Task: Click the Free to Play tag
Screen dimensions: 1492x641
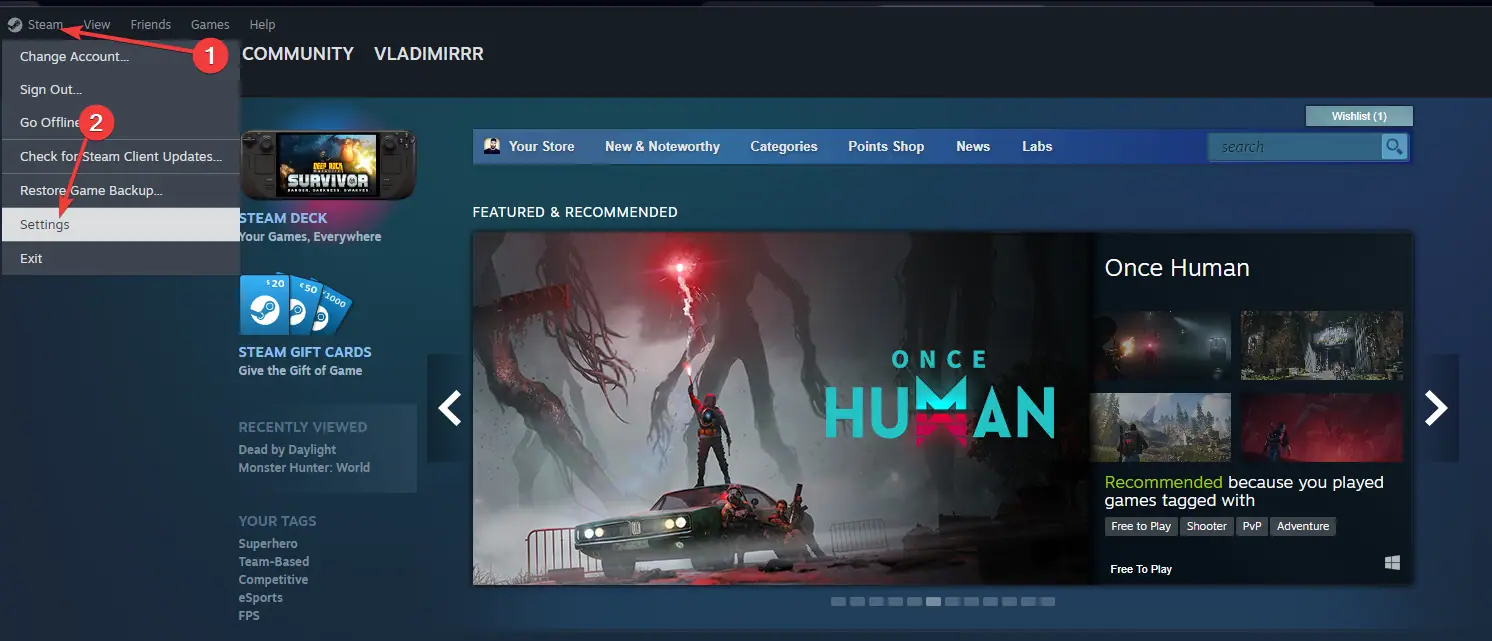Action: click(1141, 526)
